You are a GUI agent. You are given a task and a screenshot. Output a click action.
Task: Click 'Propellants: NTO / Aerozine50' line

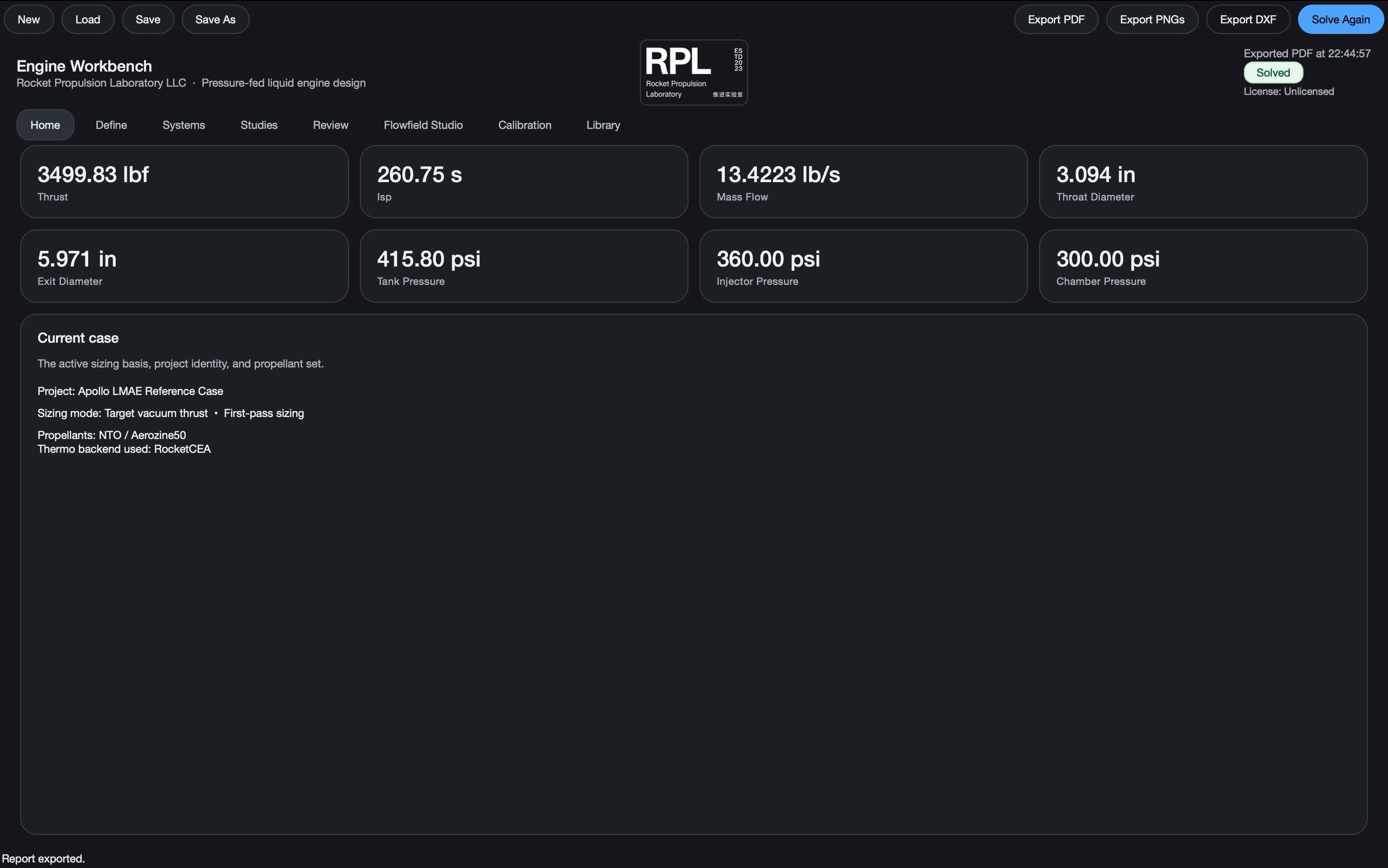tap(112, 435)
